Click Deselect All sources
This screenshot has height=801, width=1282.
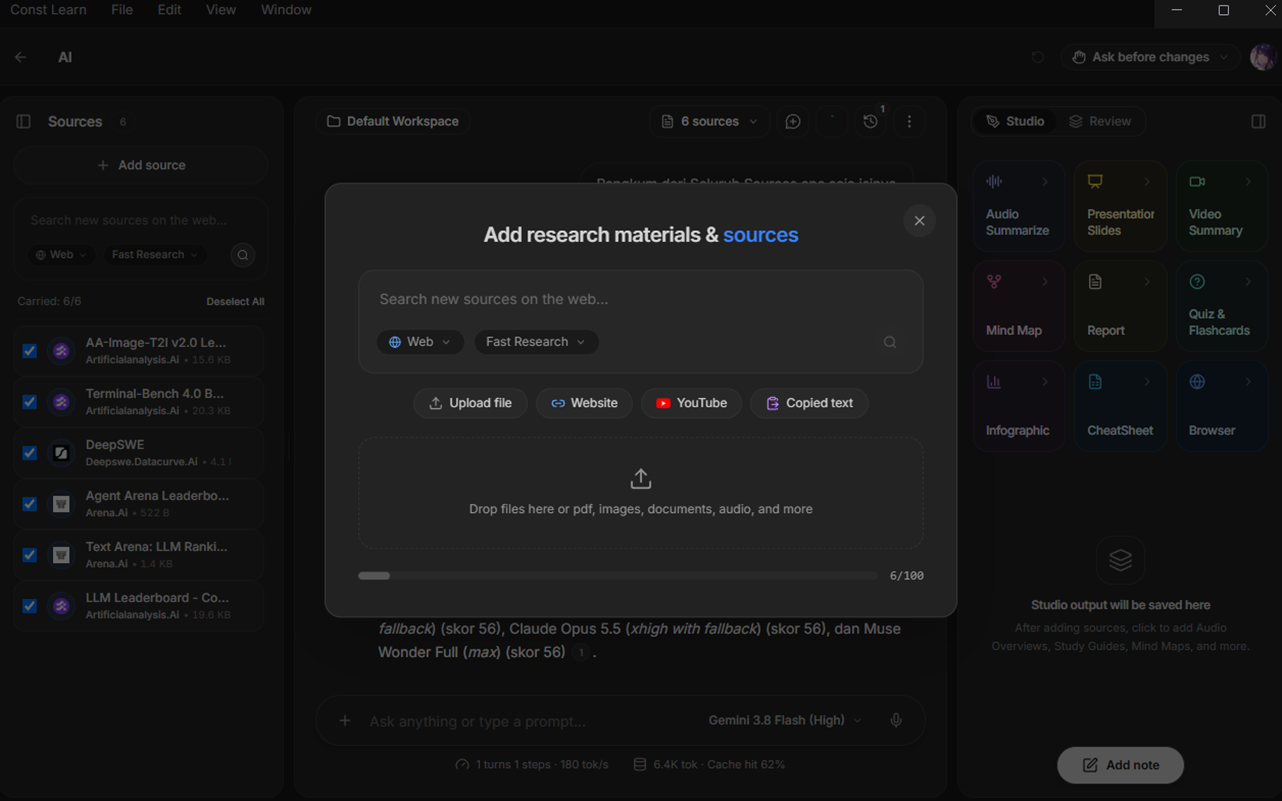pyautogui.click(x=235, y=302)
